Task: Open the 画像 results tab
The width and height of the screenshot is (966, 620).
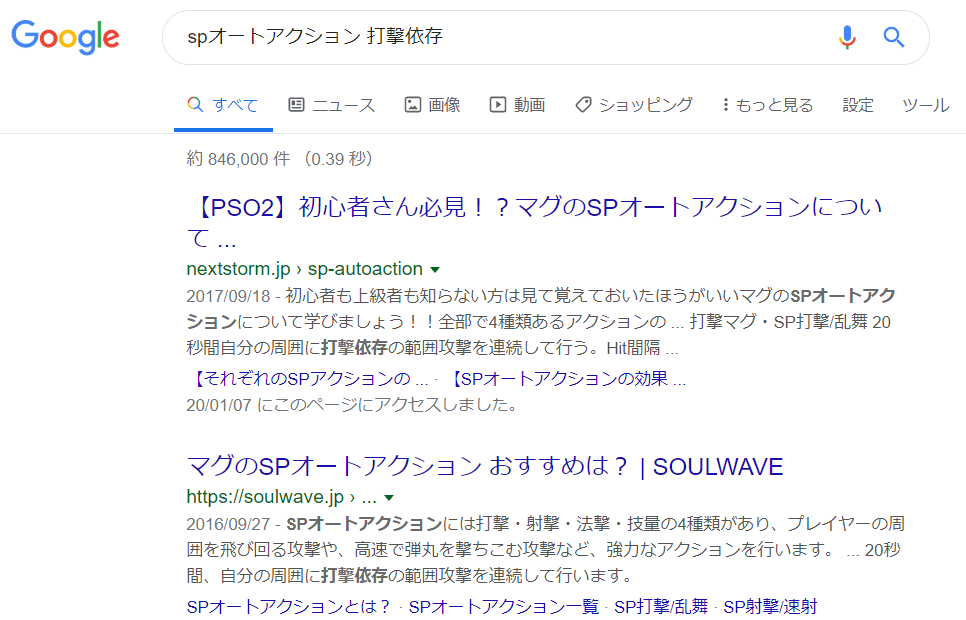Action: pos(432,105)
